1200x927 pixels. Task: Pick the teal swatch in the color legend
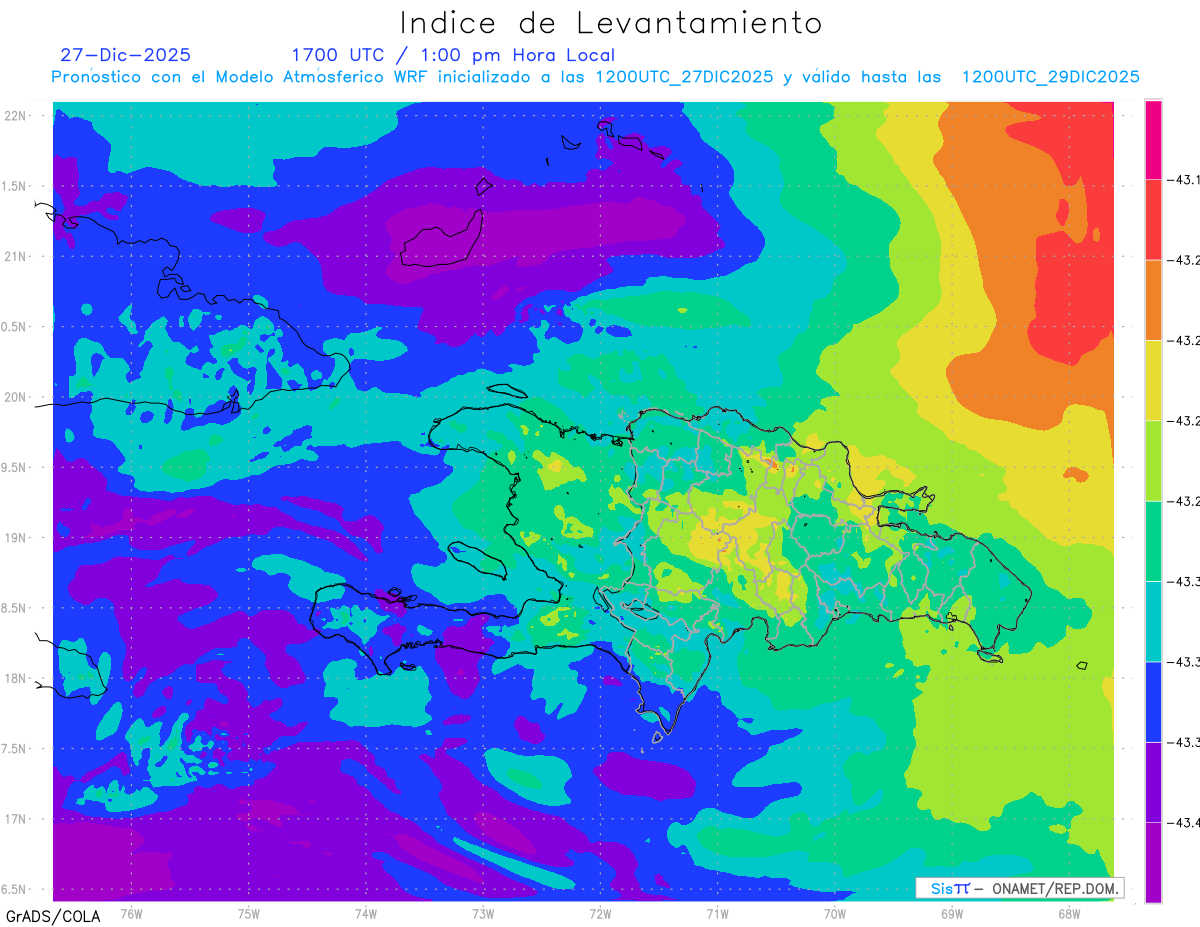coord(1153,621)
